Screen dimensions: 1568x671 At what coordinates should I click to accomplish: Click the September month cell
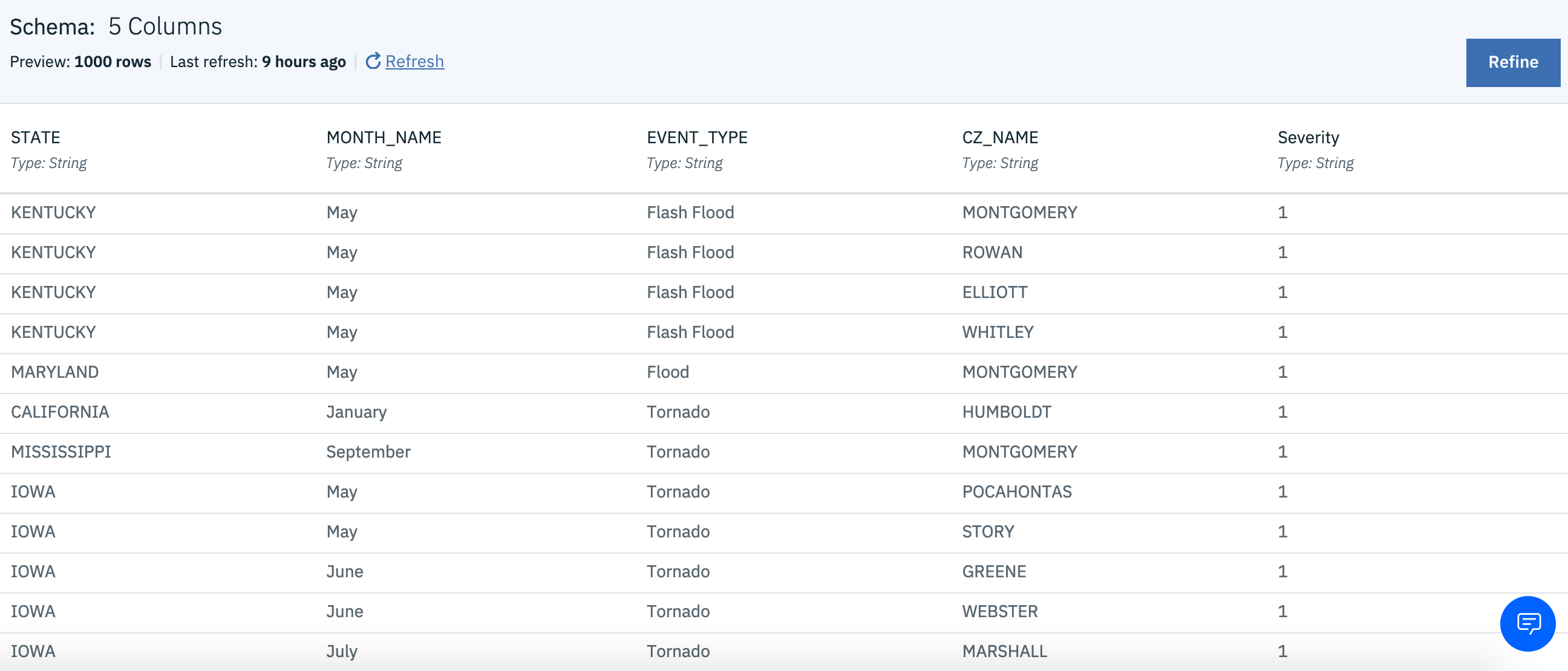[368, 452]
